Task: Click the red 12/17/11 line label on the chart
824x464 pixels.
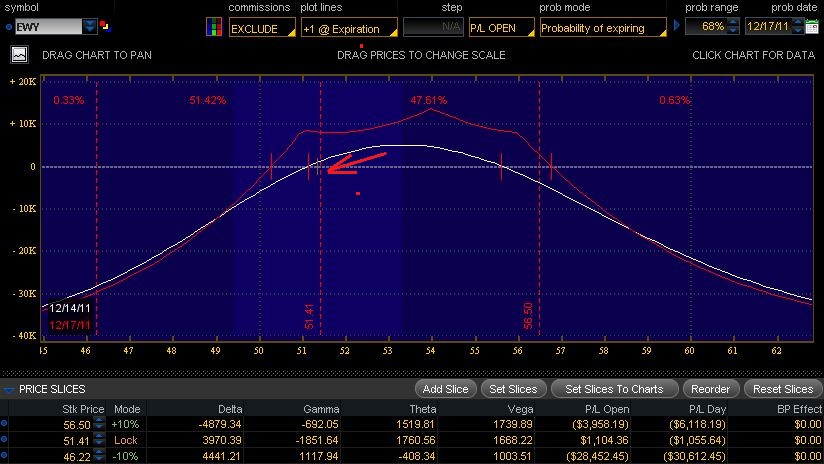Action: (70, 325)
